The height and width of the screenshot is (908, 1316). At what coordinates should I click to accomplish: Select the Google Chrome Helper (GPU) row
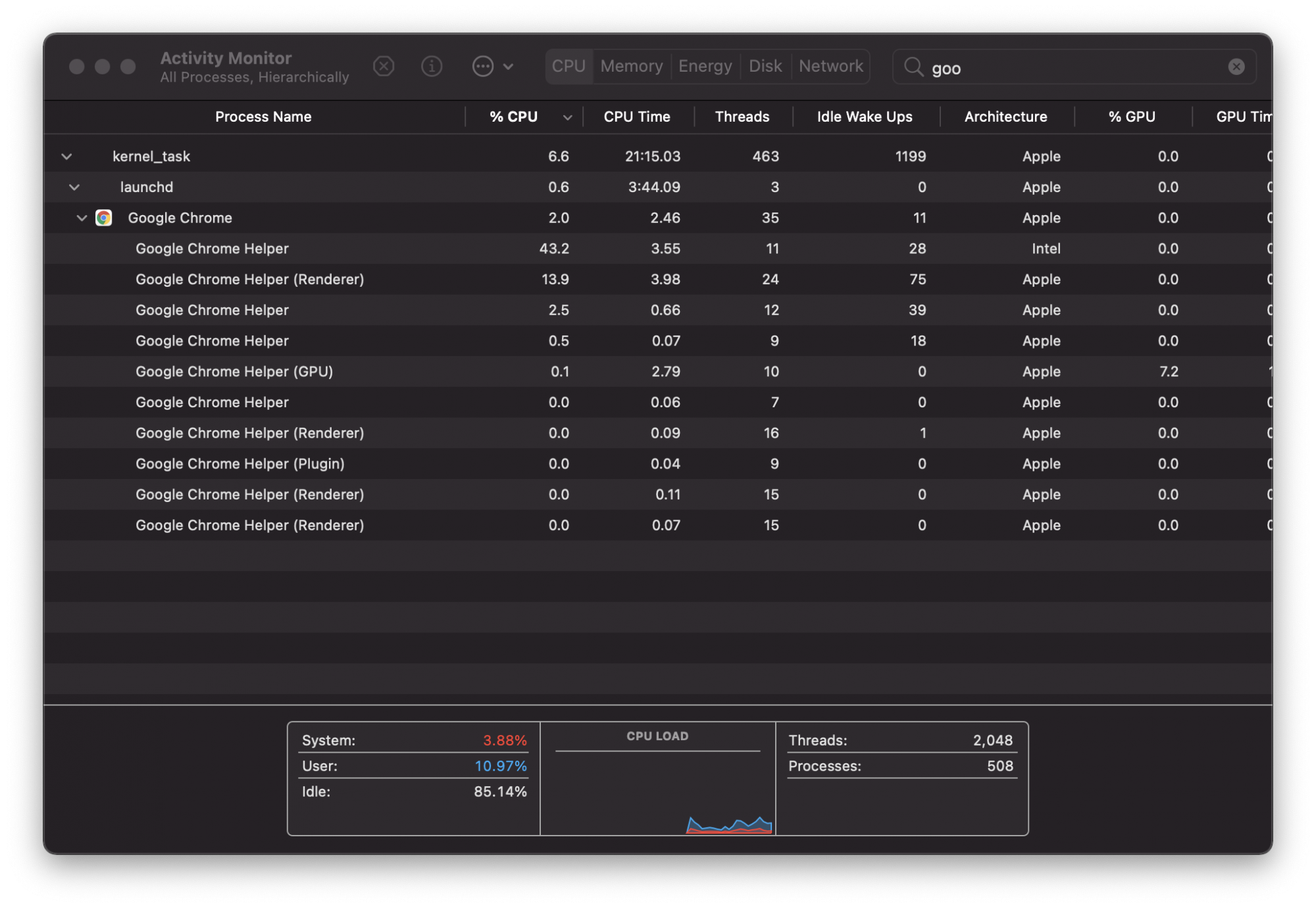(234, 372)
